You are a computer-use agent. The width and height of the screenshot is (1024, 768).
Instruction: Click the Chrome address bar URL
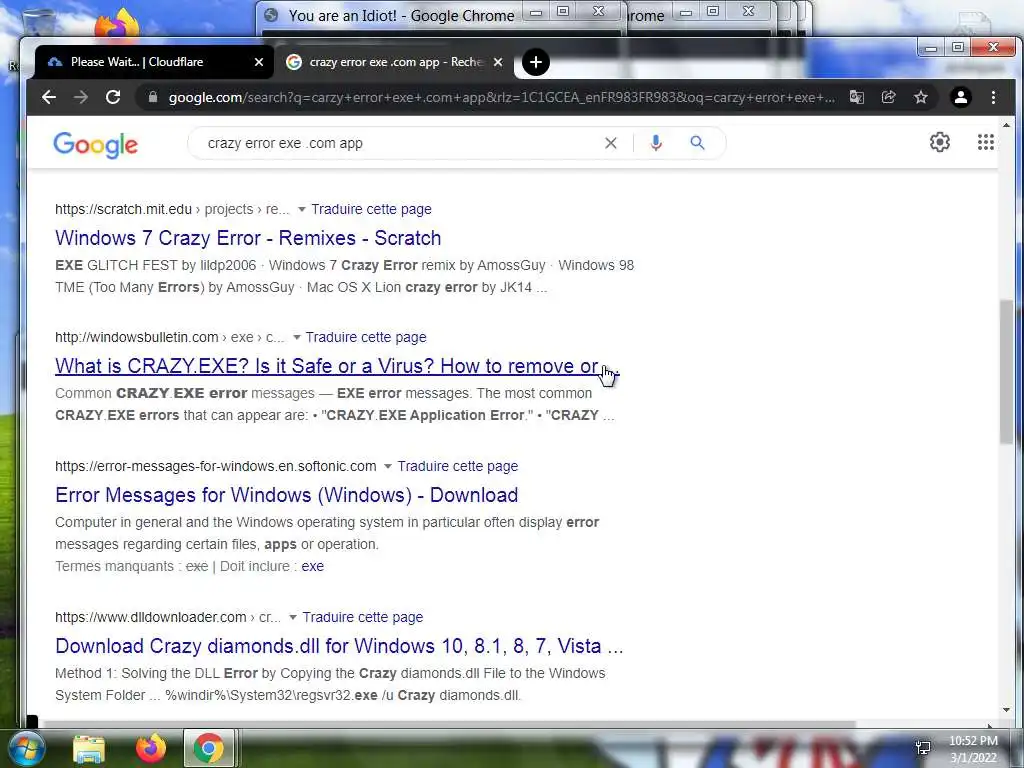click(x=502, y=97)
